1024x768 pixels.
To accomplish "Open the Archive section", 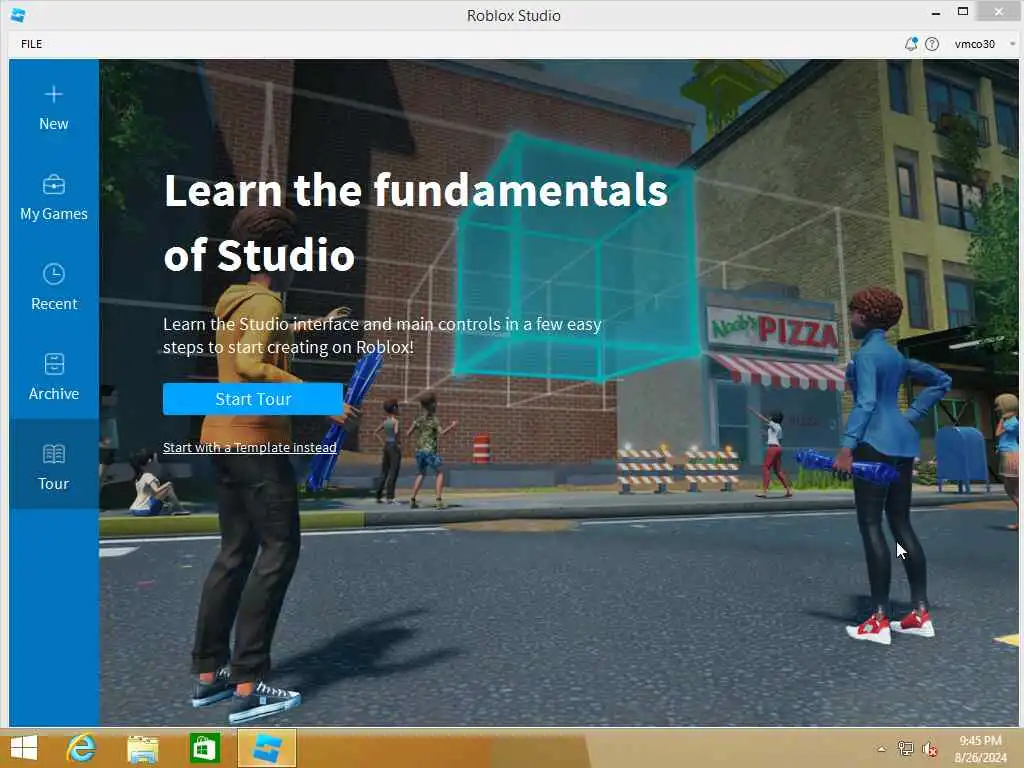I will tap(54, 378).
